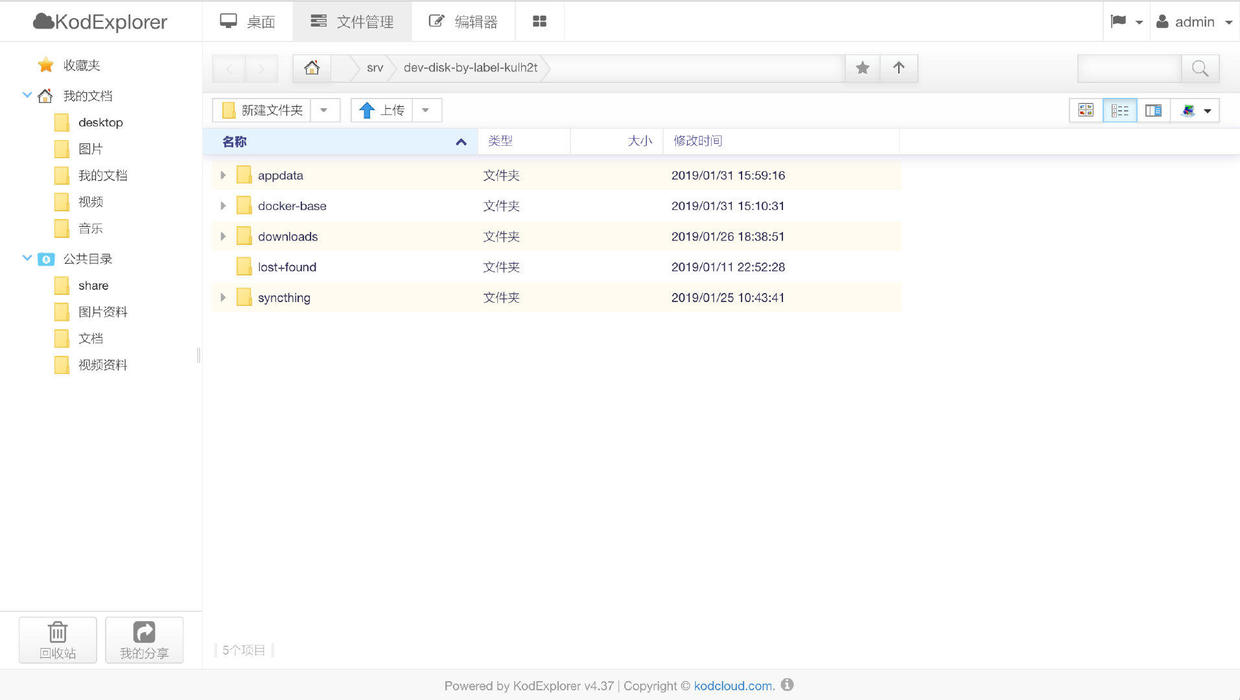The height and width of the screenshot is (700, 1240).
Task: Click 新建文件夹 new folder button
Action: pos(262,110)
